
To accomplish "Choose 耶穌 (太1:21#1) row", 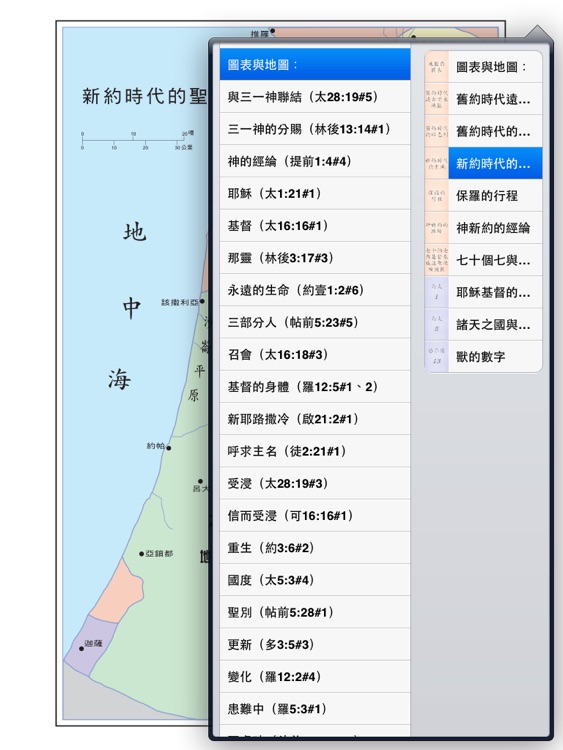I will coord(315,194).
